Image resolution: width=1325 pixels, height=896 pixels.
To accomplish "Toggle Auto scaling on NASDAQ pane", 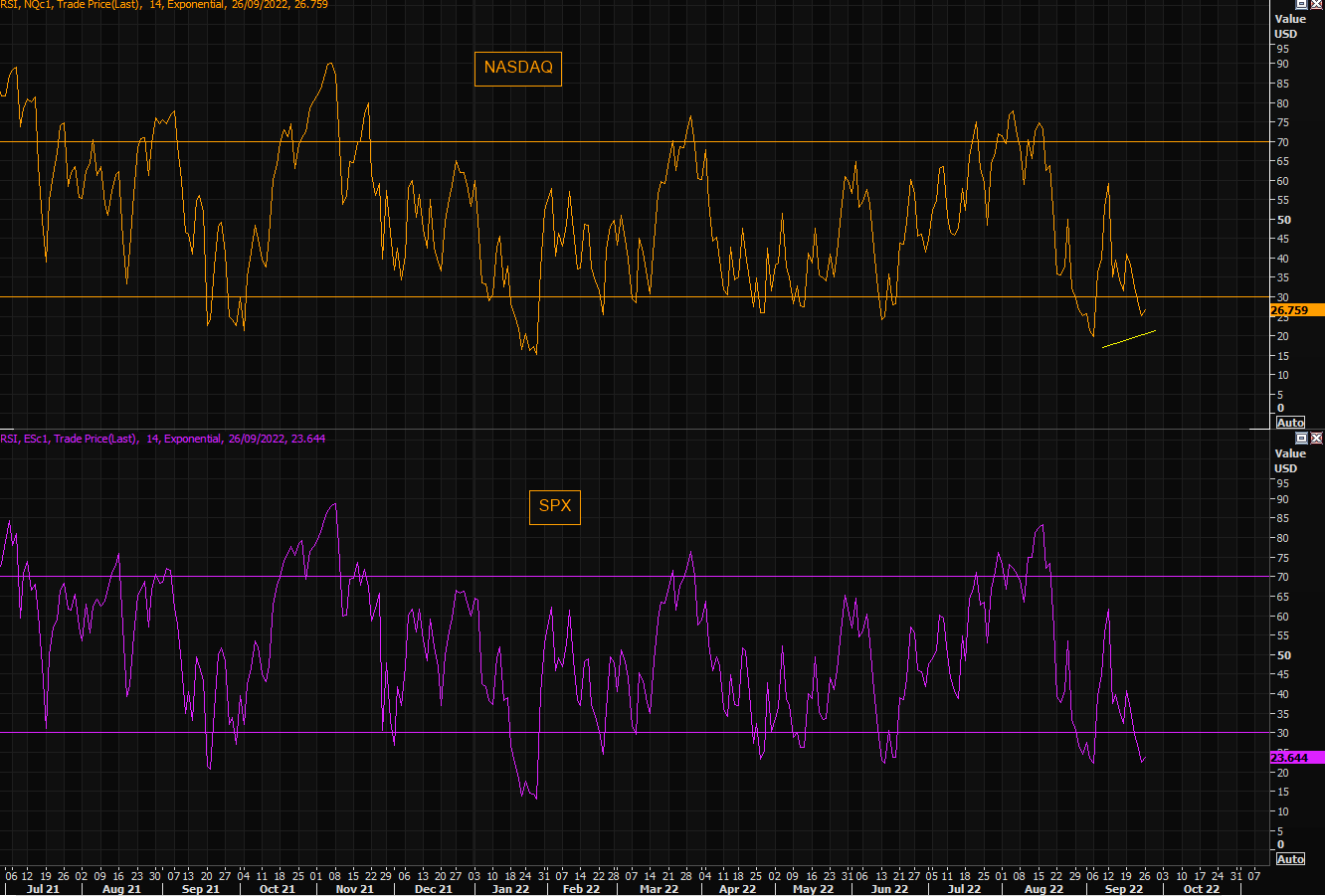I will (x=1290, y=423).
